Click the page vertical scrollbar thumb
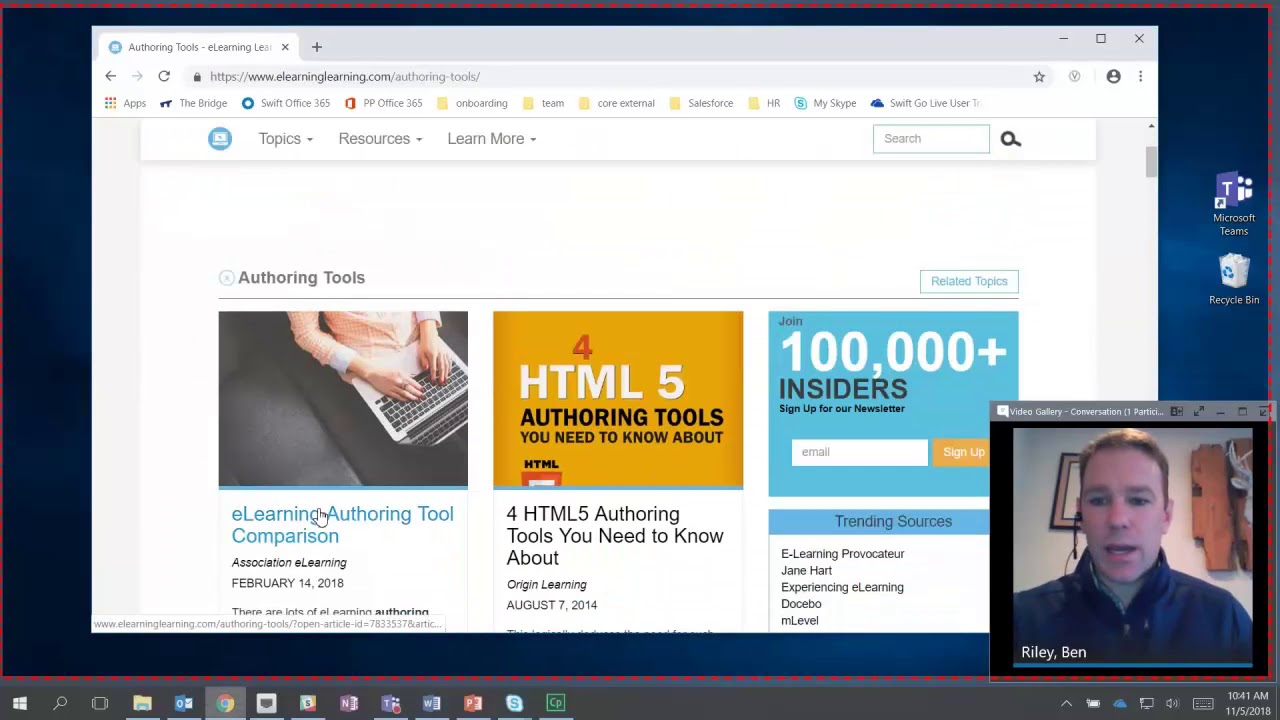Image resolution: width=1280 pixels, height=720 pixels. click(x=1151, y=161)
